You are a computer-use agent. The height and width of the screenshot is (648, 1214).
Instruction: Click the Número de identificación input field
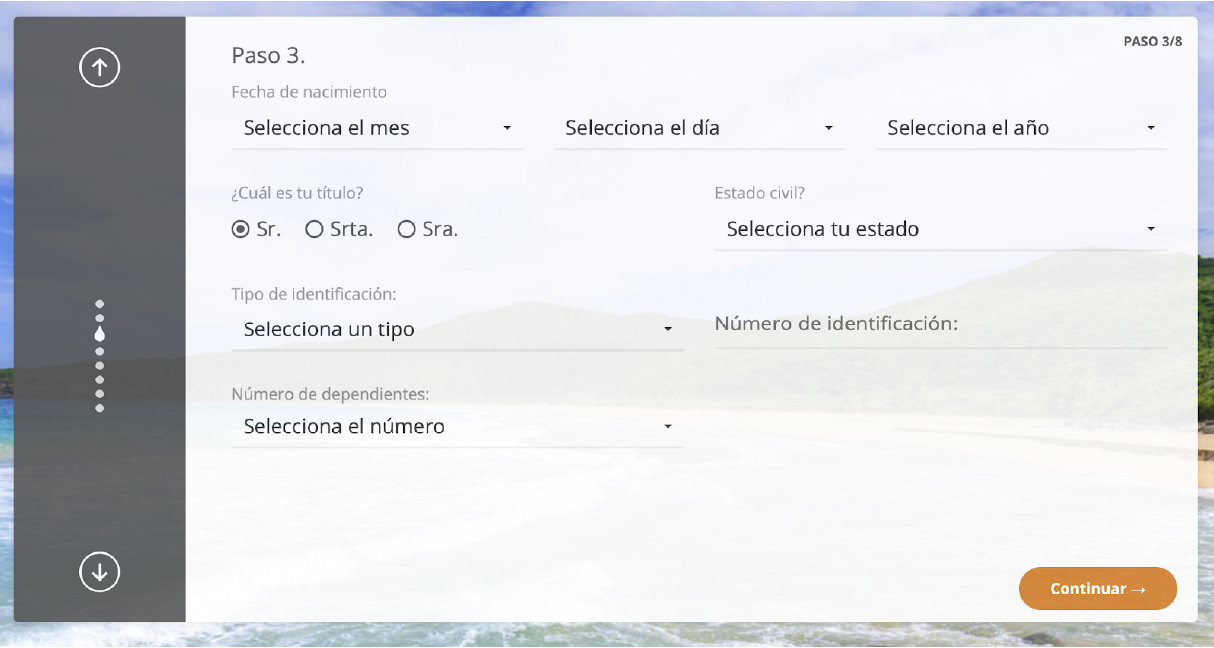(x=940, y=326)
